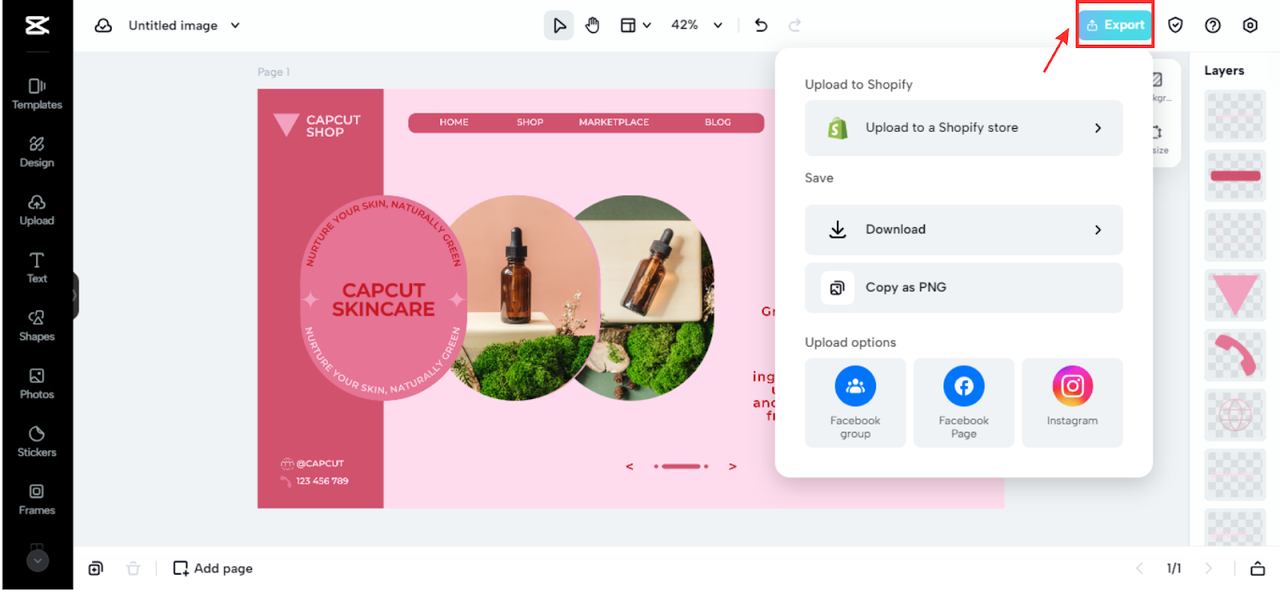Open the 42% zoom dropdown

coord(697,25)
